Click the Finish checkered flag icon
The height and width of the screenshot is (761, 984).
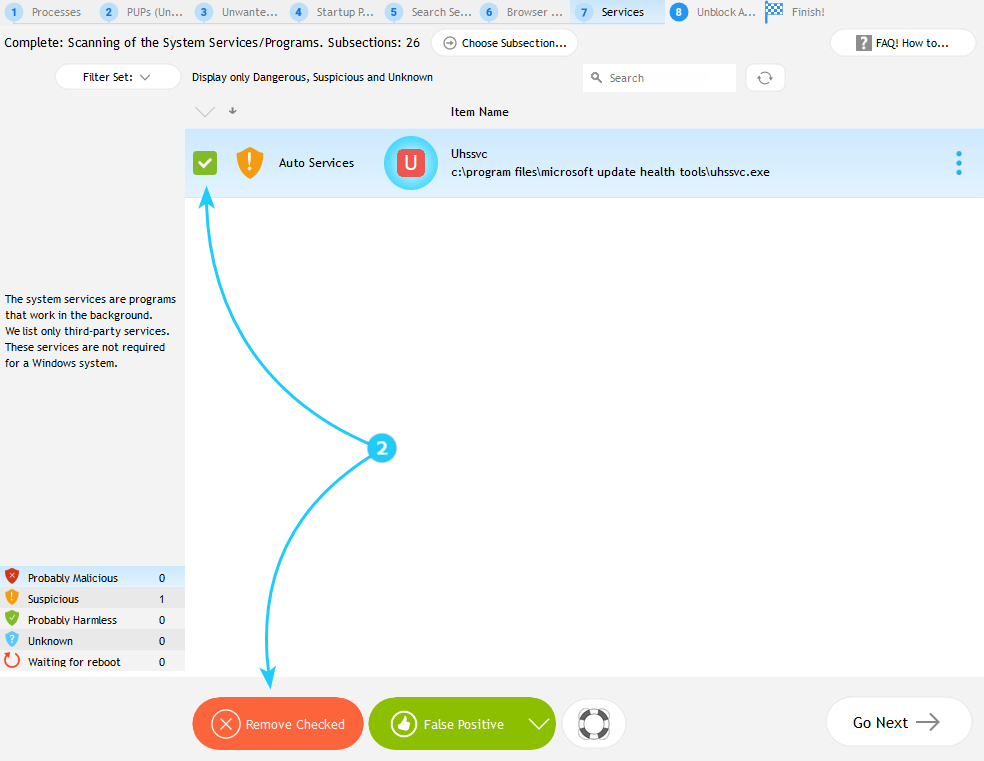click(x=774, y=12)
